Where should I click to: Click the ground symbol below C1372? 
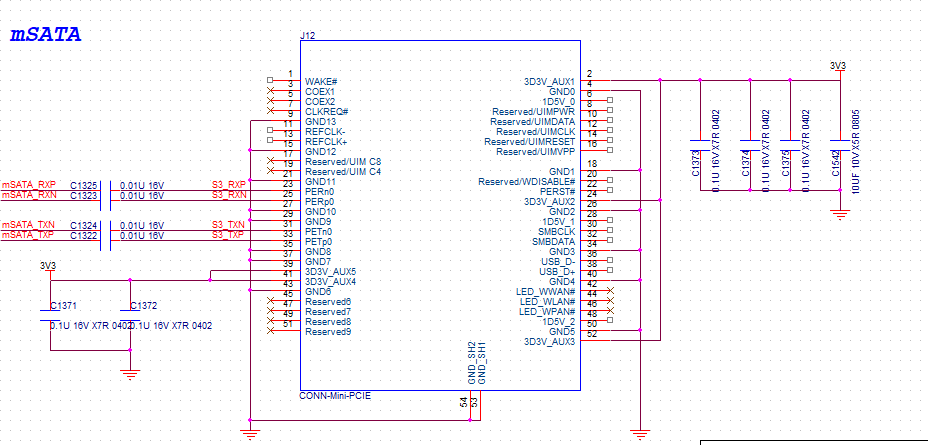pyautogui.click(x=130, y=374)
